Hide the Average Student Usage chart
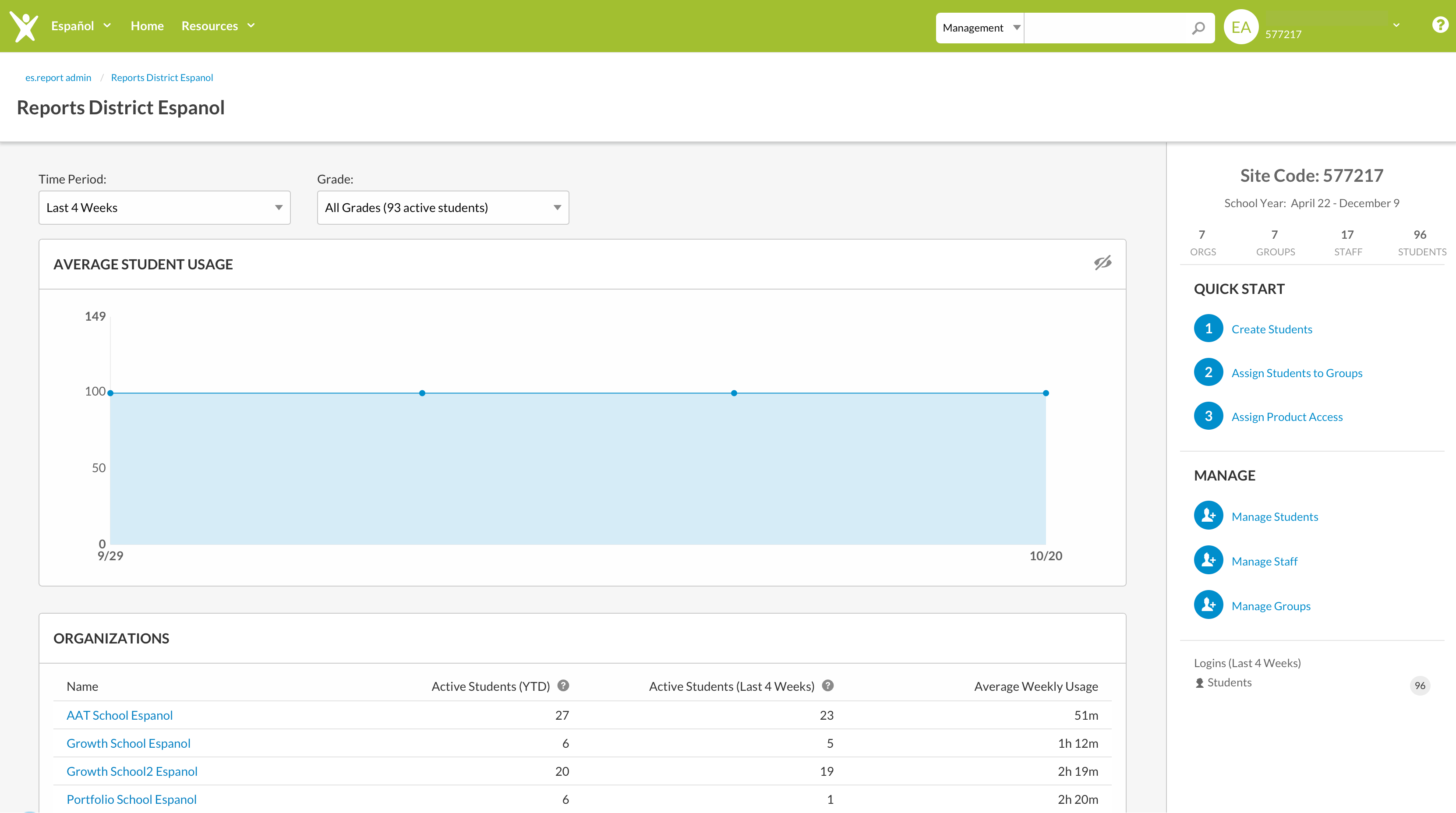 1102,263
